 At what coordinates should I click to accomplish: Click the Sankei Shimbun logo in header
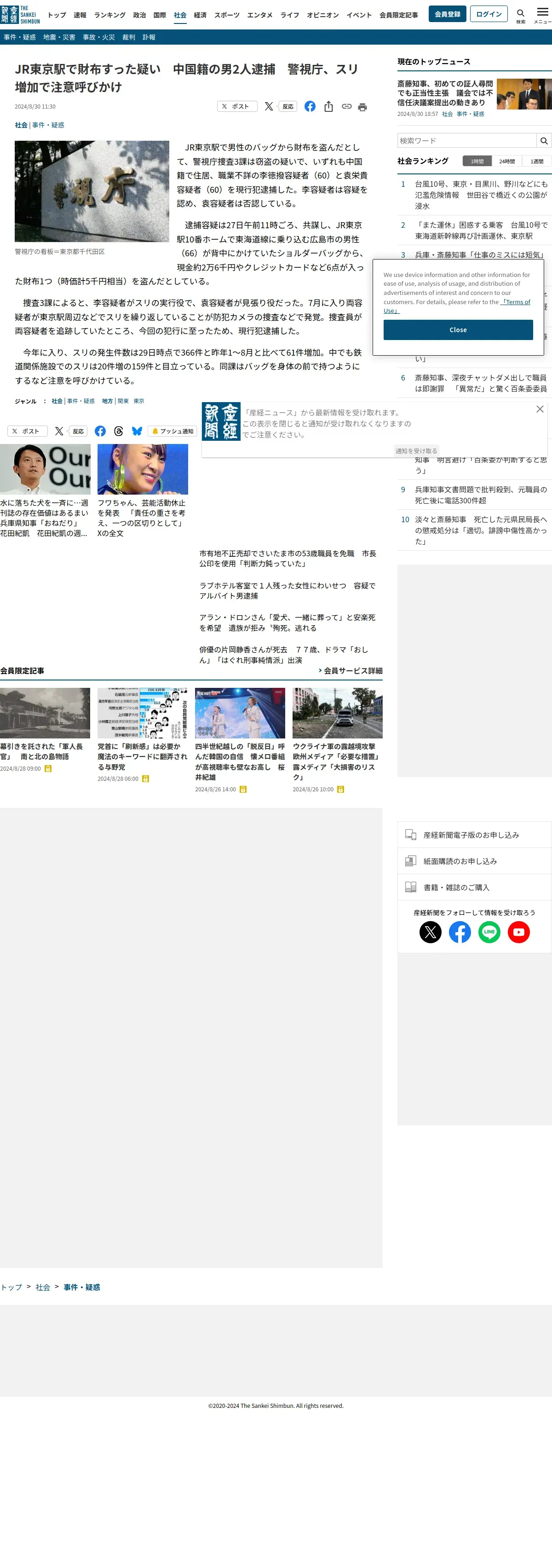20,15
